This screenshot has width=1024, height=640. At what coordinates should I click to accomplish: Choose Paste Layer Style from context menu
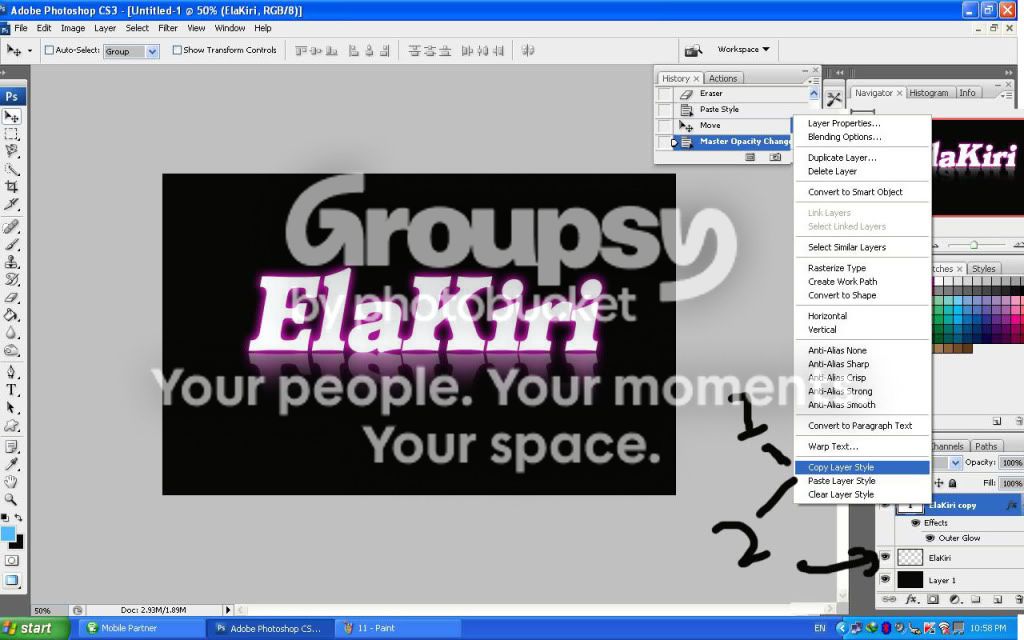click(862, 481)
